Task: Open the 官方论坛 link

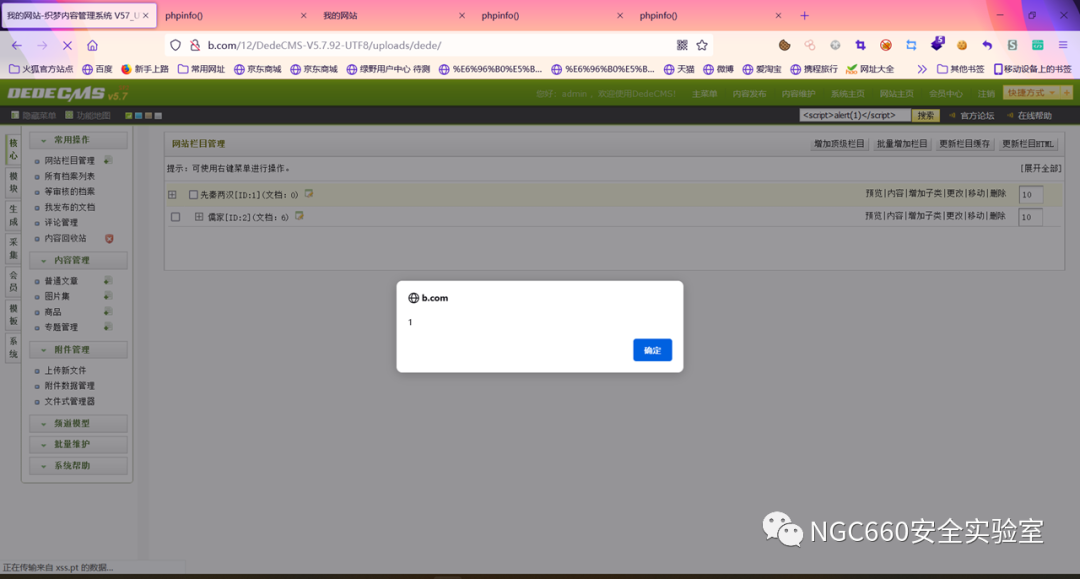Action: [x=977, y=116]
